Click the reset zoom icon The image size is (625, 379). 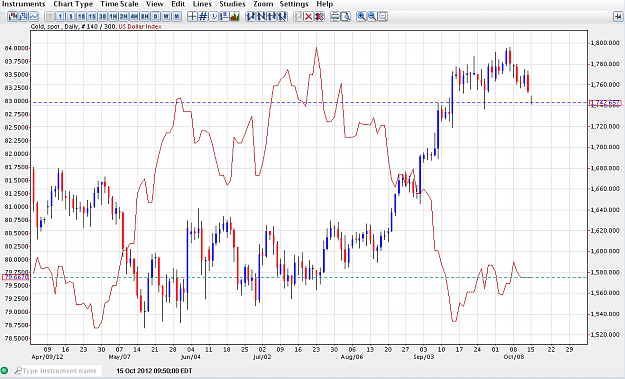point(383,16)
